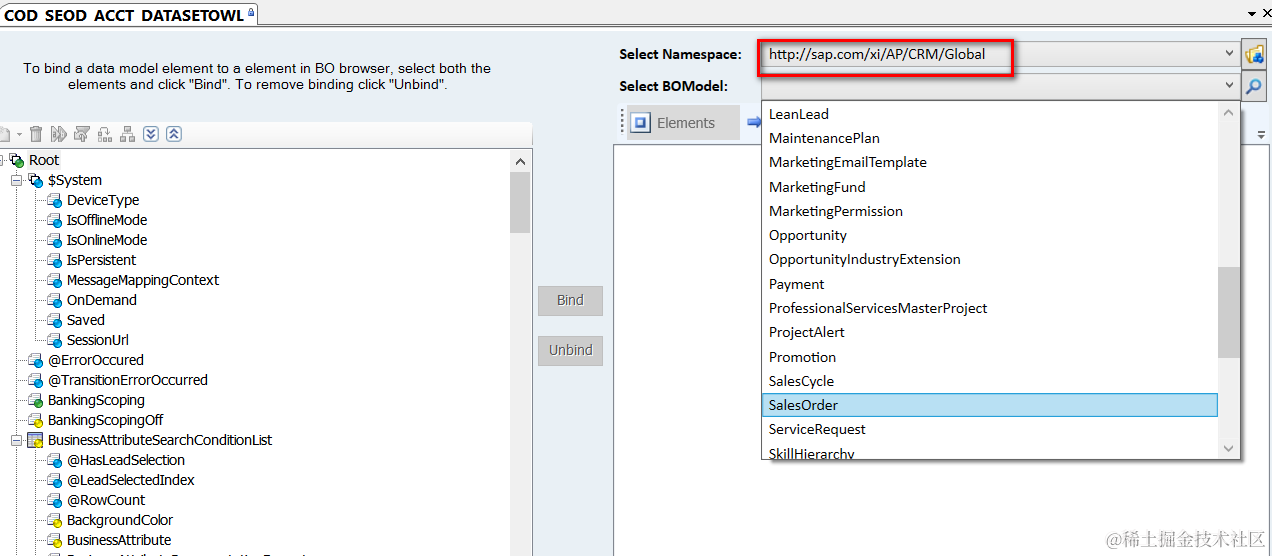Select SessionUrl in the tree
This screenshot has height=556, width=1272.
click(98, 340)
